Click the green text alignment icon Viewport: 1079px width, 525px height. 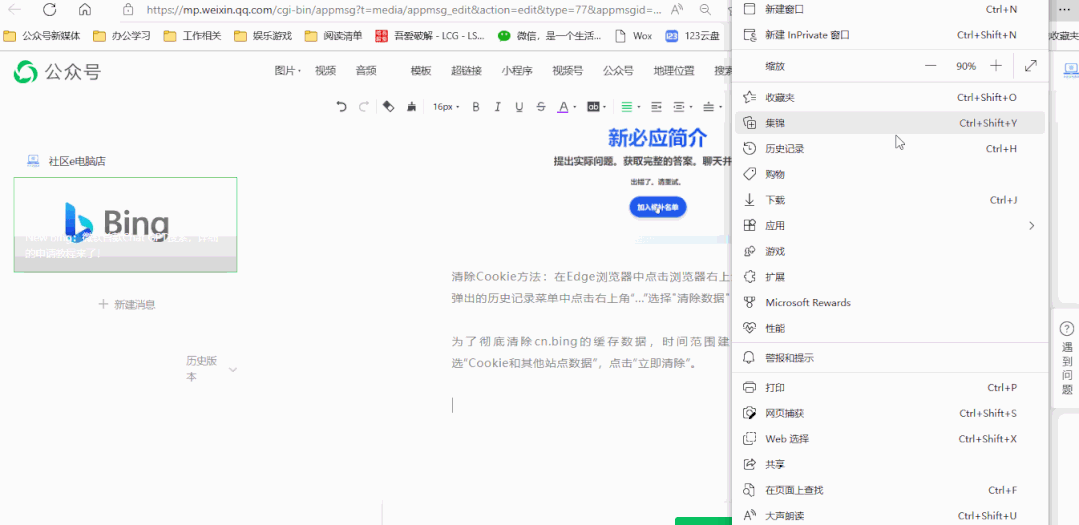click(626, 107)
